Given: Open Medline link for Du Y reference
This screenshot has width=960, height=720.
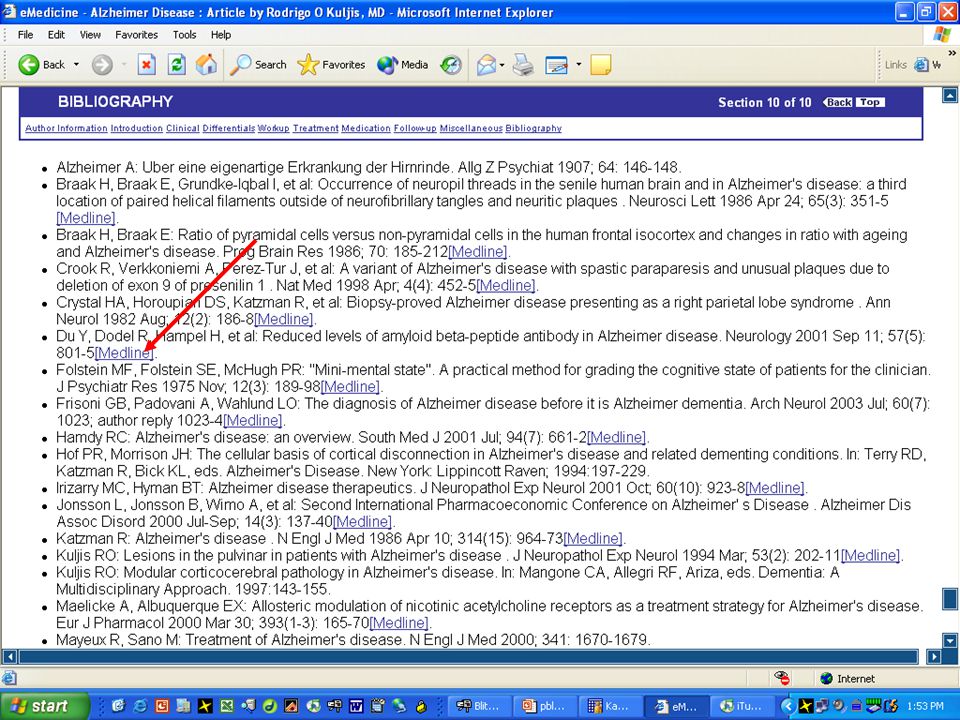Looking at the screenshot, I should (124, 353).
